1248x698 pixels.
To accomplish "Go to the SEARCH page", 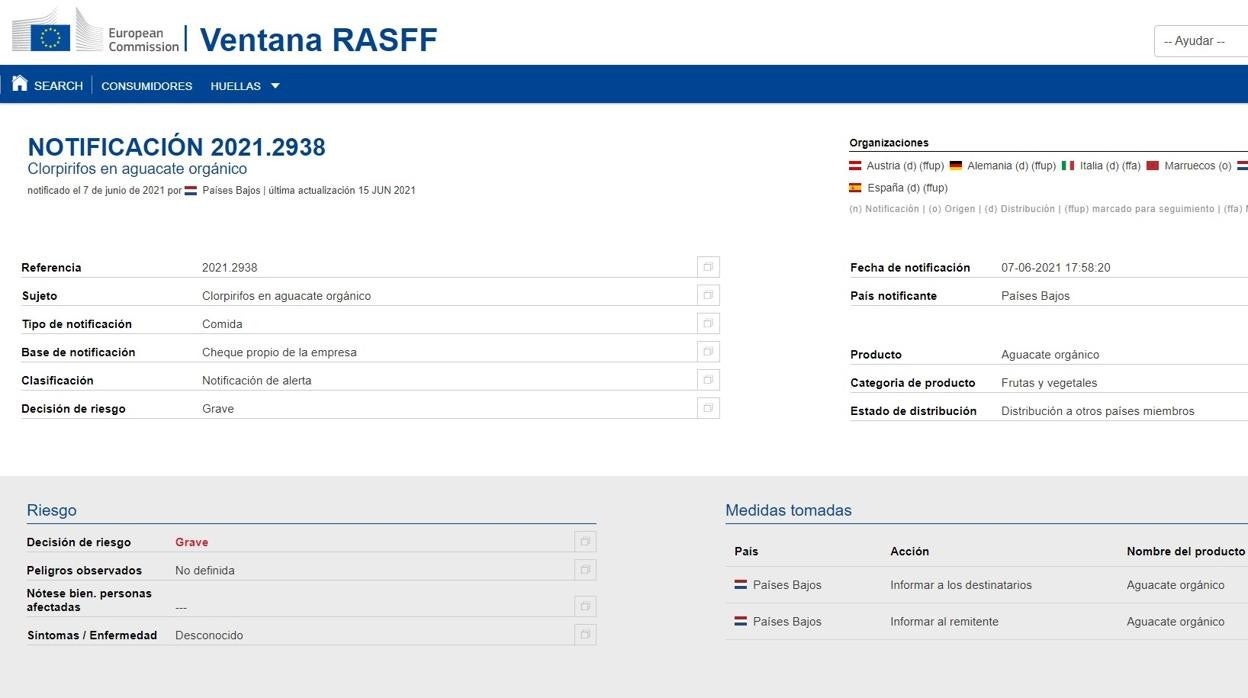I will (58, 86).
